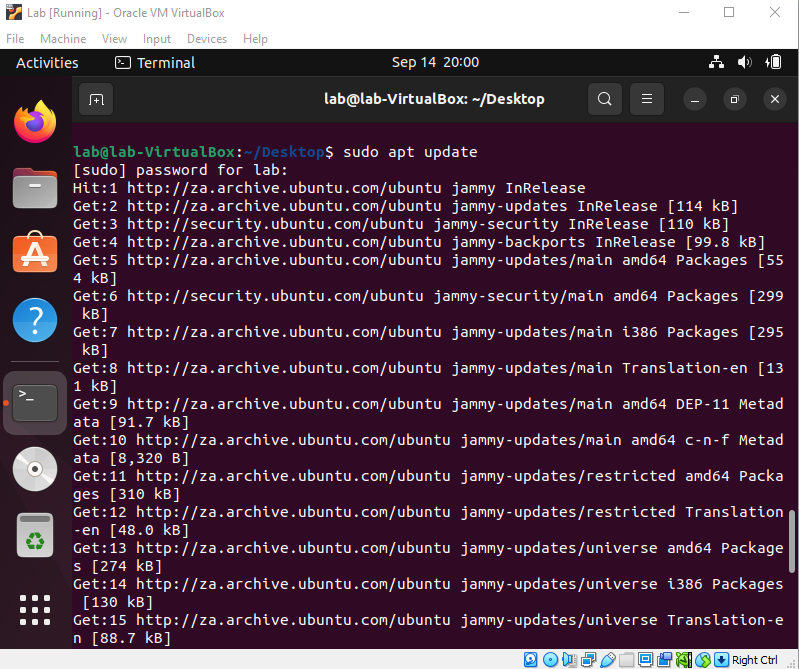Click the CPU execution indicator icon

tap(684, 660)
